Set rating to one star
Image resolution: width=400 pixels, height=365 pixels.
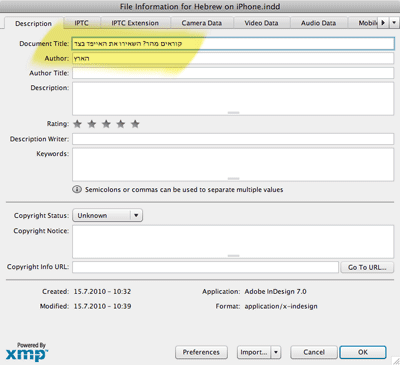(x=77, y=124)
